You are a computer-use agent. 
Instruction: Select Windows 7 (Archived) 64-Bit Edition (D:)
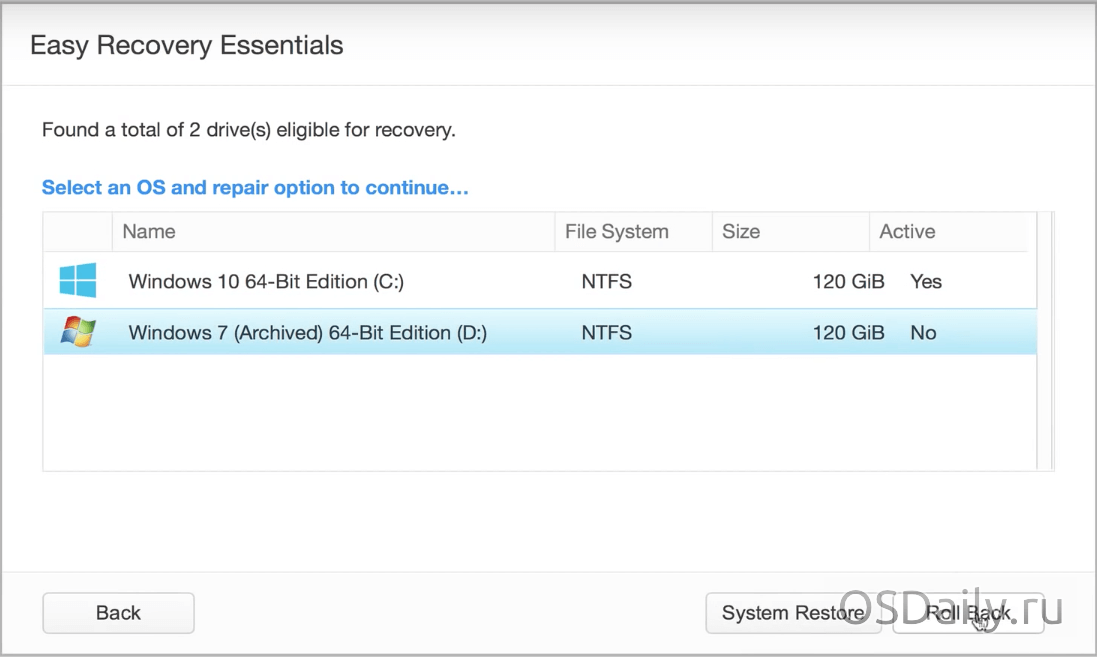307,333
